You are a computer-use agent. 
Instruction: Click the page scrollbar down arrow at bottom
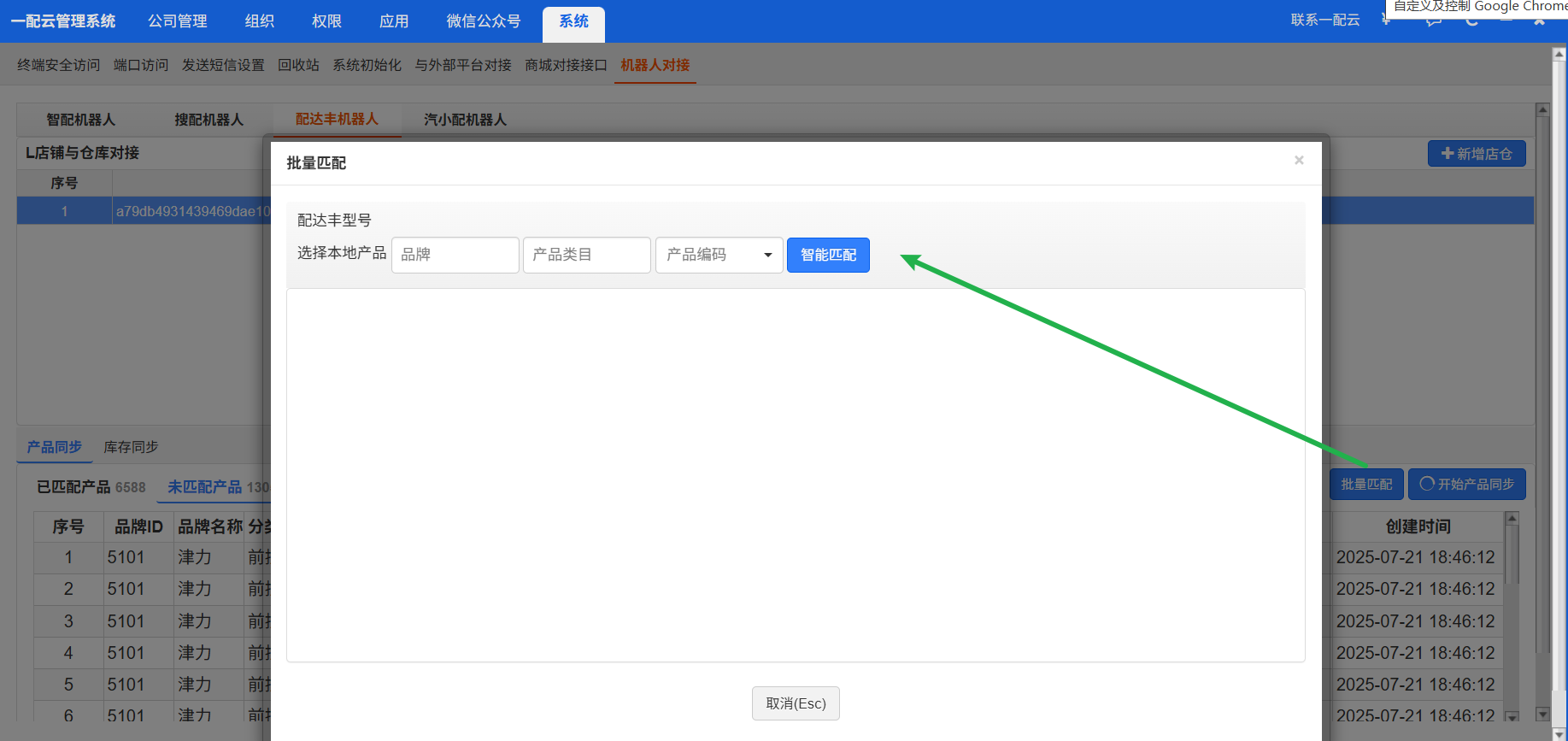coord(1559,733)
